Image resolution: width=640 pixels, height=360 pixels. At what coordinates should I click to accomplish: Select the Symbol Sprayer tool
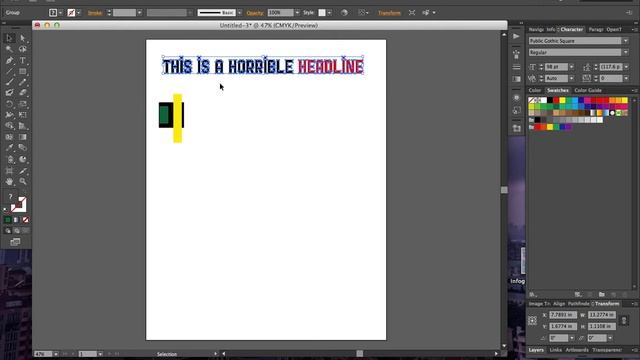(x=9, y=159)
